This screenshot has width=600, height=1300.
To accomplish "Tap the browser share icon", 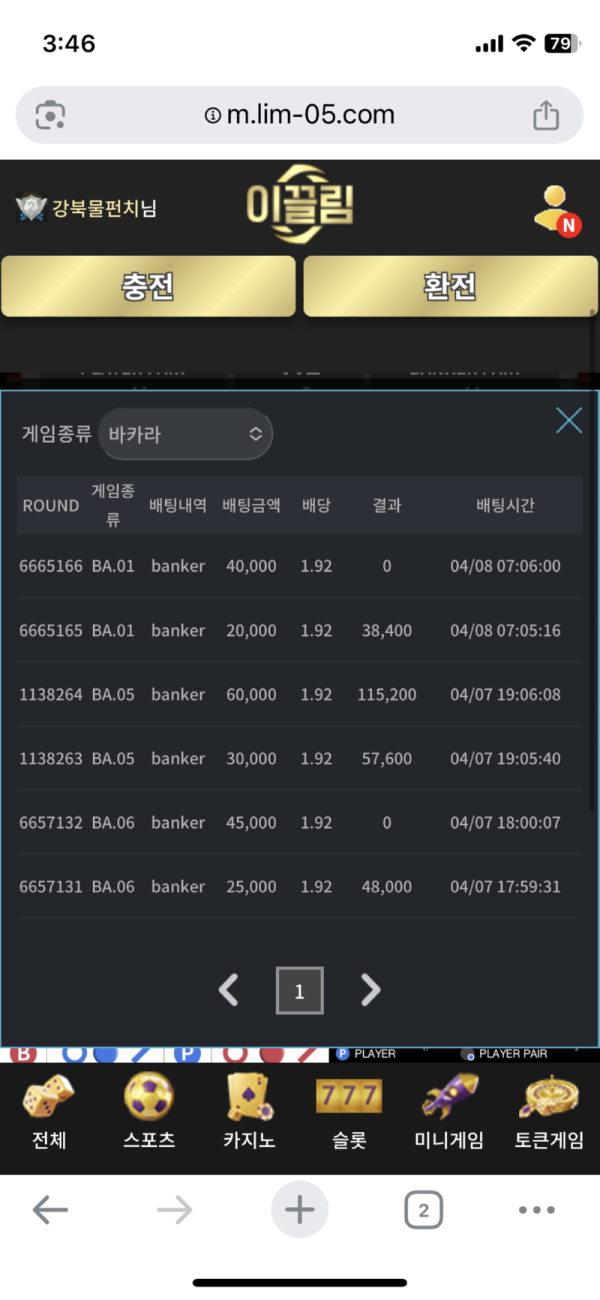I will tap(546, 115).
